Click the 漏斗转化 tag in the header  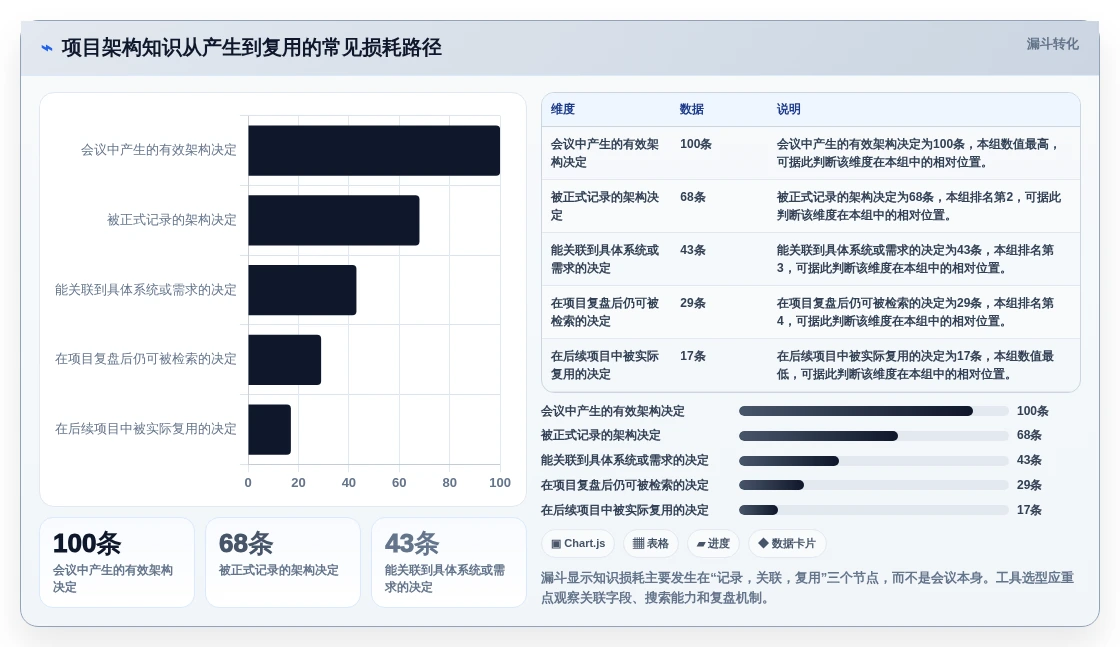click(x=1052, y=44)
